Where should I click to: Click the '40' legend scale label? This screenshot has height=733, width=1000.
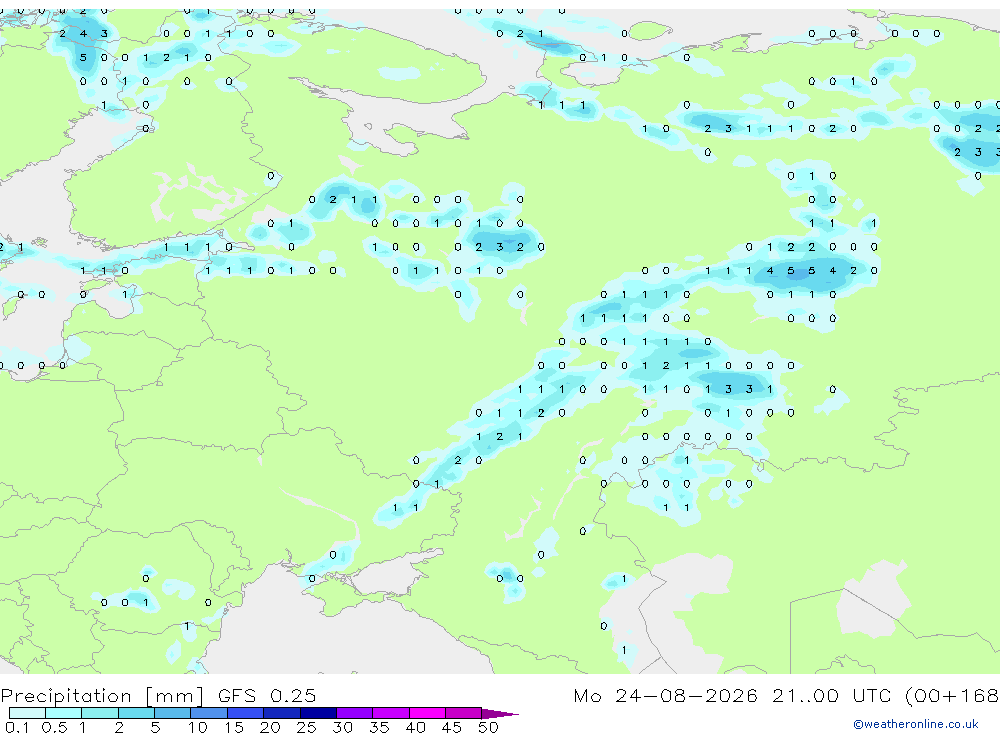point(415,727)
